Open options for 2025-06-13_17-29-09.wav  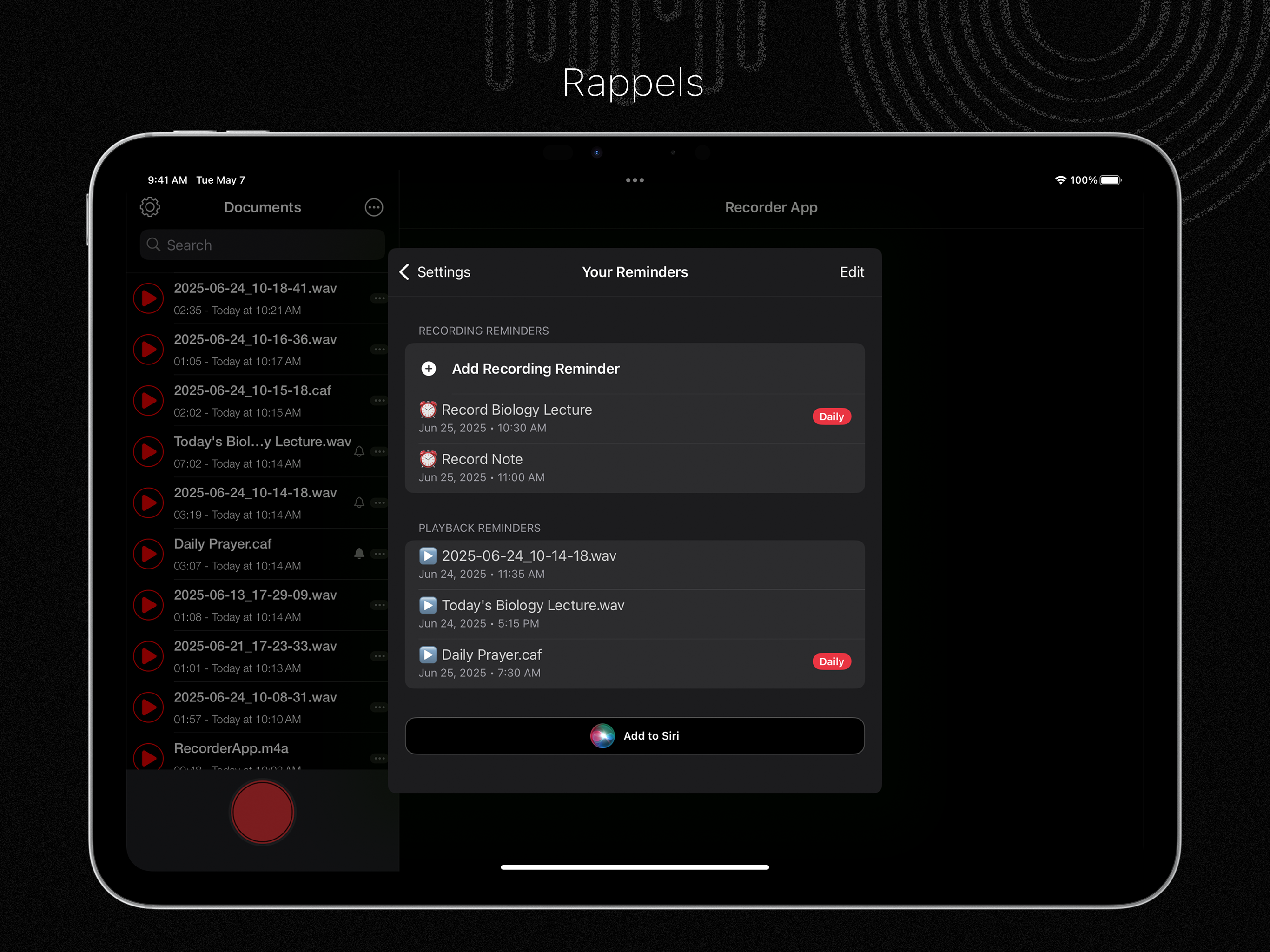click(379, 605)
